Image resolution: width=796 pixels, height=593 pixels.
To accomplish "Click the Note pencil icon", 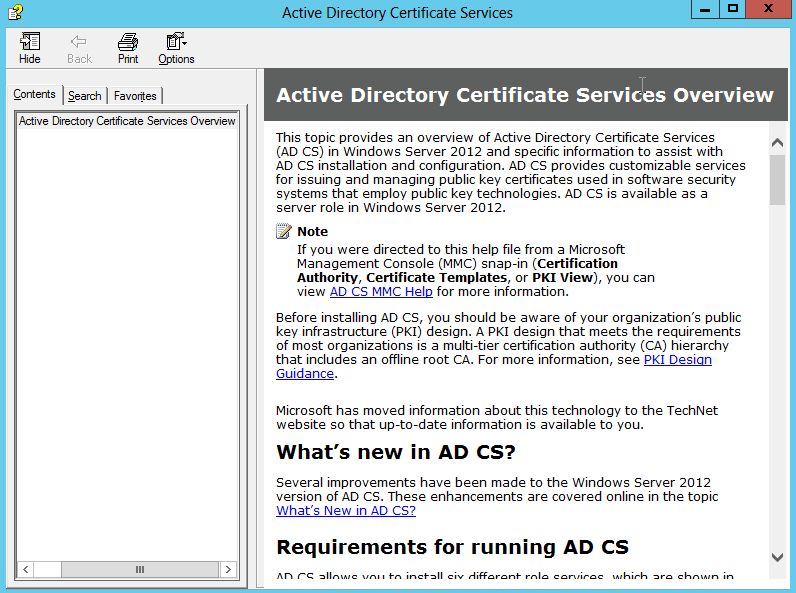I will tap(284, 231).
